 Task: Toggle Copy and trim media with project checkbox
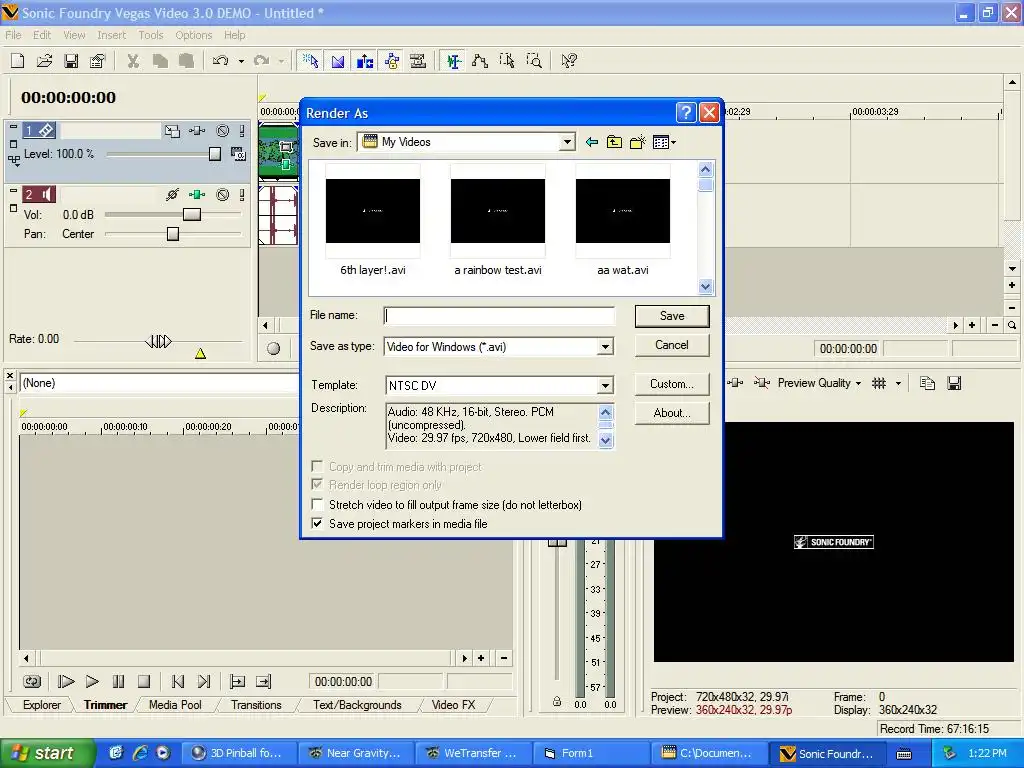pos(317,466)
